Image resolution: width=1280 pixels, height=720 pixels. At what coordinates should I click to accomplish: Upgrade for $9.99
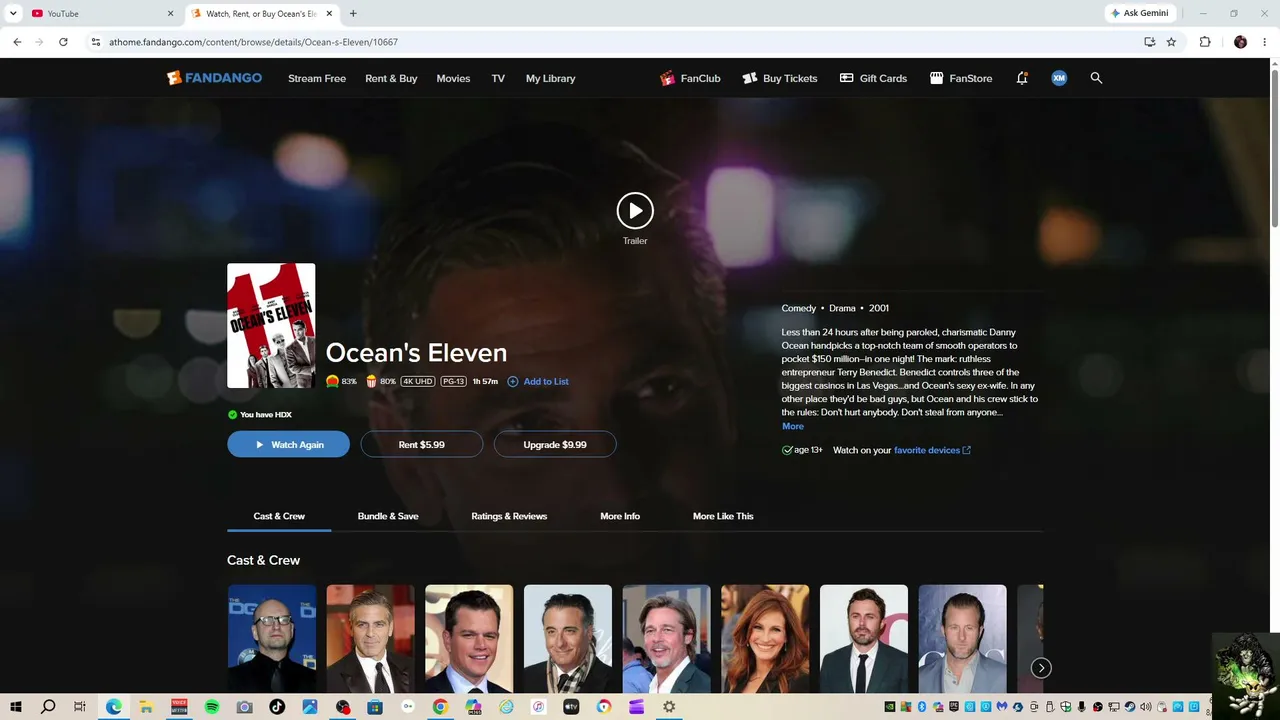pyautogui.click(x=555, y=444)
